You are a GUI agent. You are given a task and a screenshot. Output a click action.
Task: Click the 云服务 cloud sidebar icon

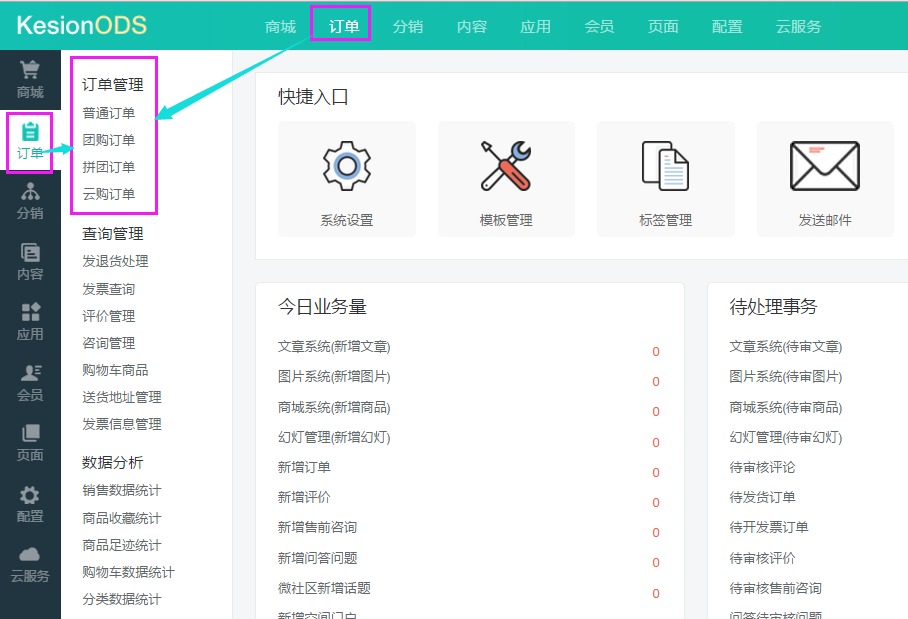point(30,555)
